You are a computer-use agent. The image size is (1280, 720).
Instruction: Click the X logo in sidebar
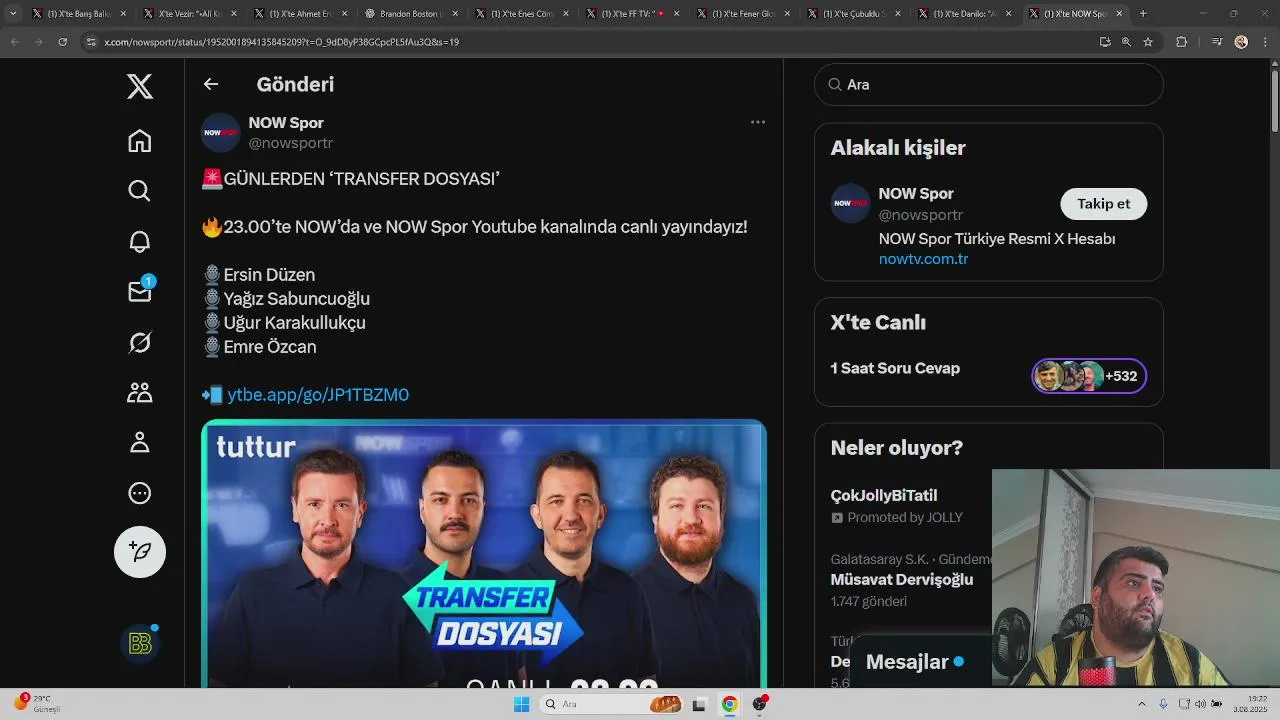coord(140,87)
